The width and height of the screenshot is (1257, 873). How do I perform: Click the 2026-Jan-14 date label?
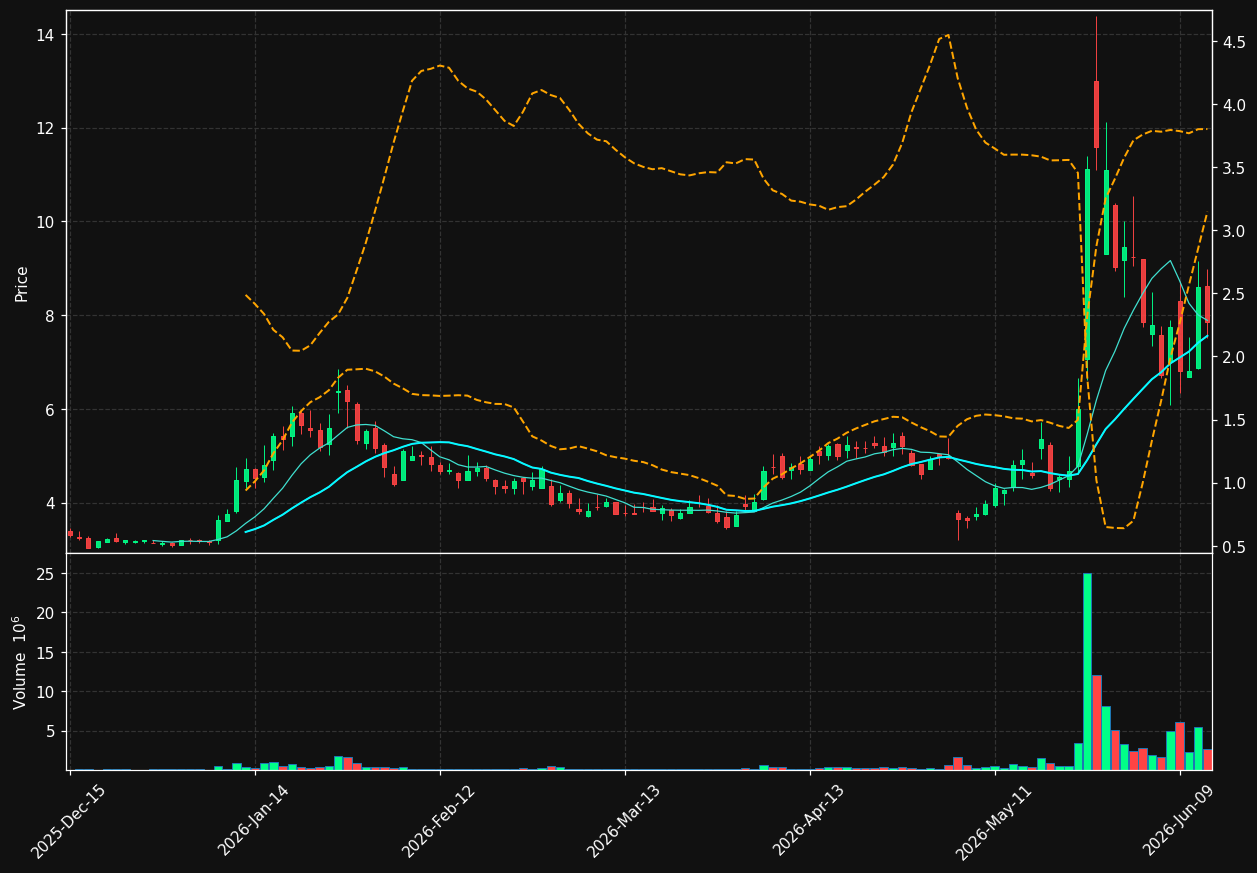253,821
